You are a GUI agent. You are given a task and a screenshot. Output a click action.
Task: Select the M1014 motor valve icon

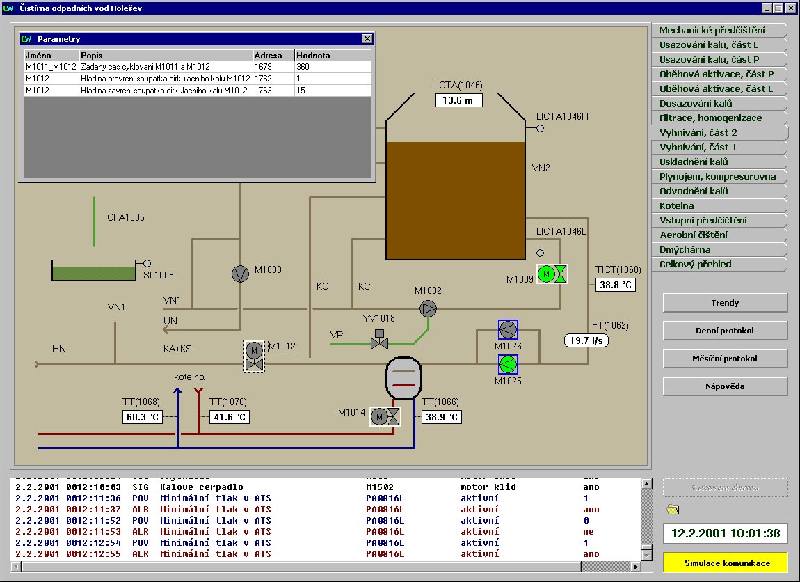point(383,416)
